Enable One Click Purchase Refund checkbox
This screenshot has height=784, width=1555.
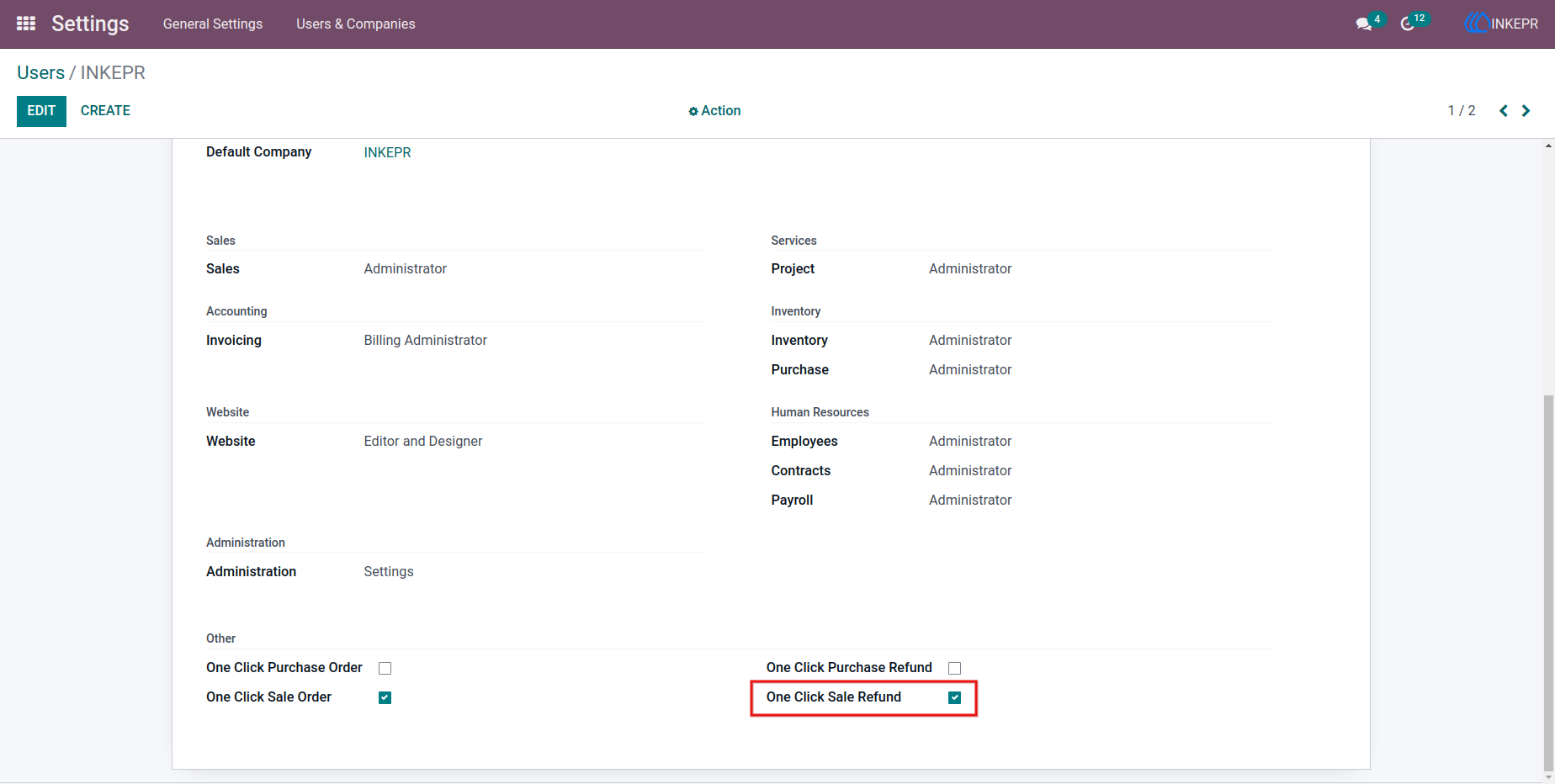954,668
